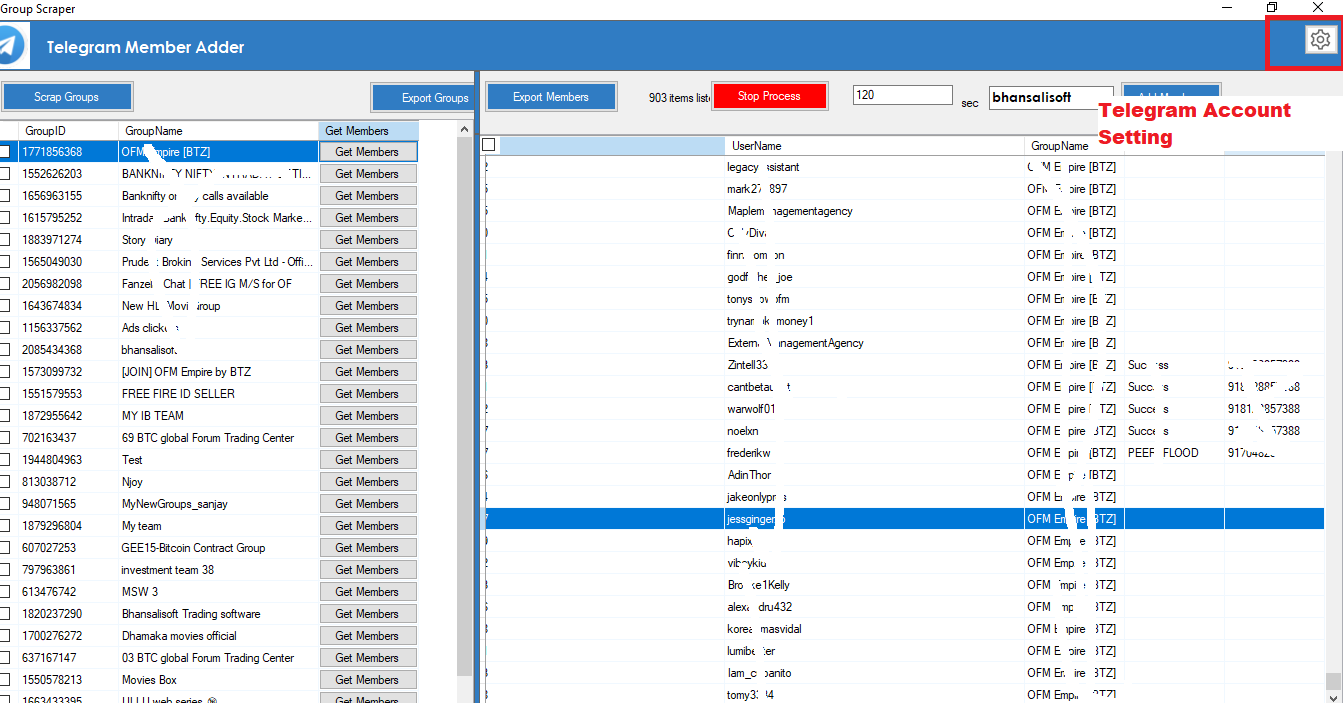The image size is (1343, 703).
Task: Get Members for investment team 38 row
Action: click(x=367, y=570)
